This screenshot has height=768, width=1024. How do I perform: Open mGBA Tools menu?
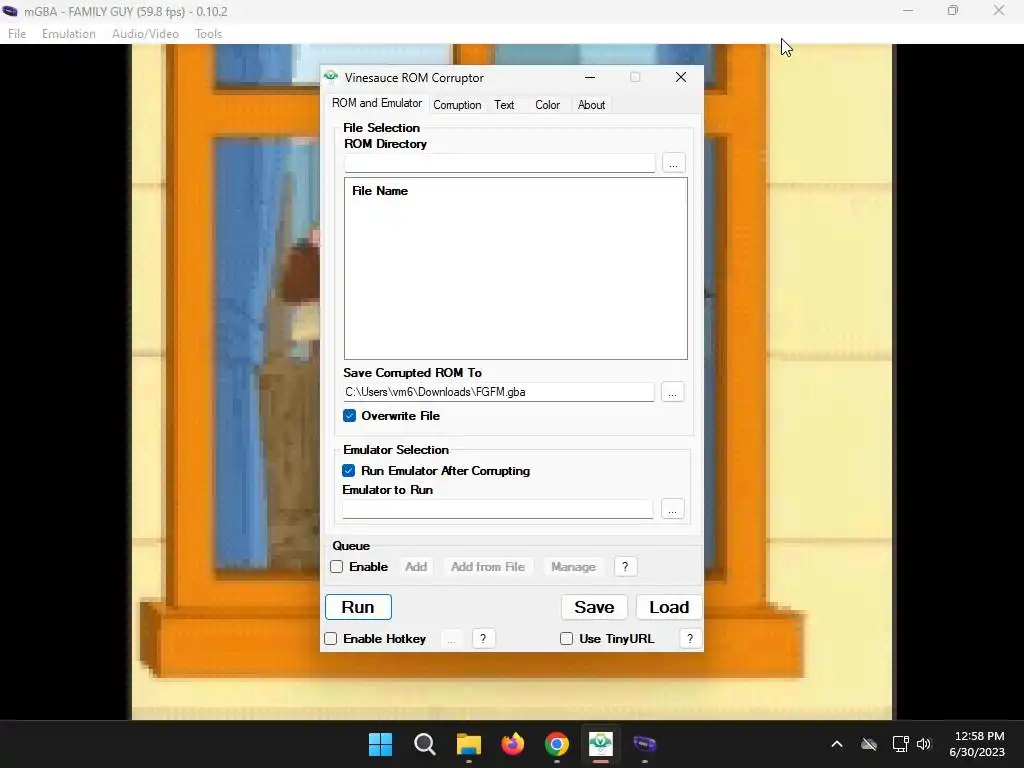(x=208, y=34)
